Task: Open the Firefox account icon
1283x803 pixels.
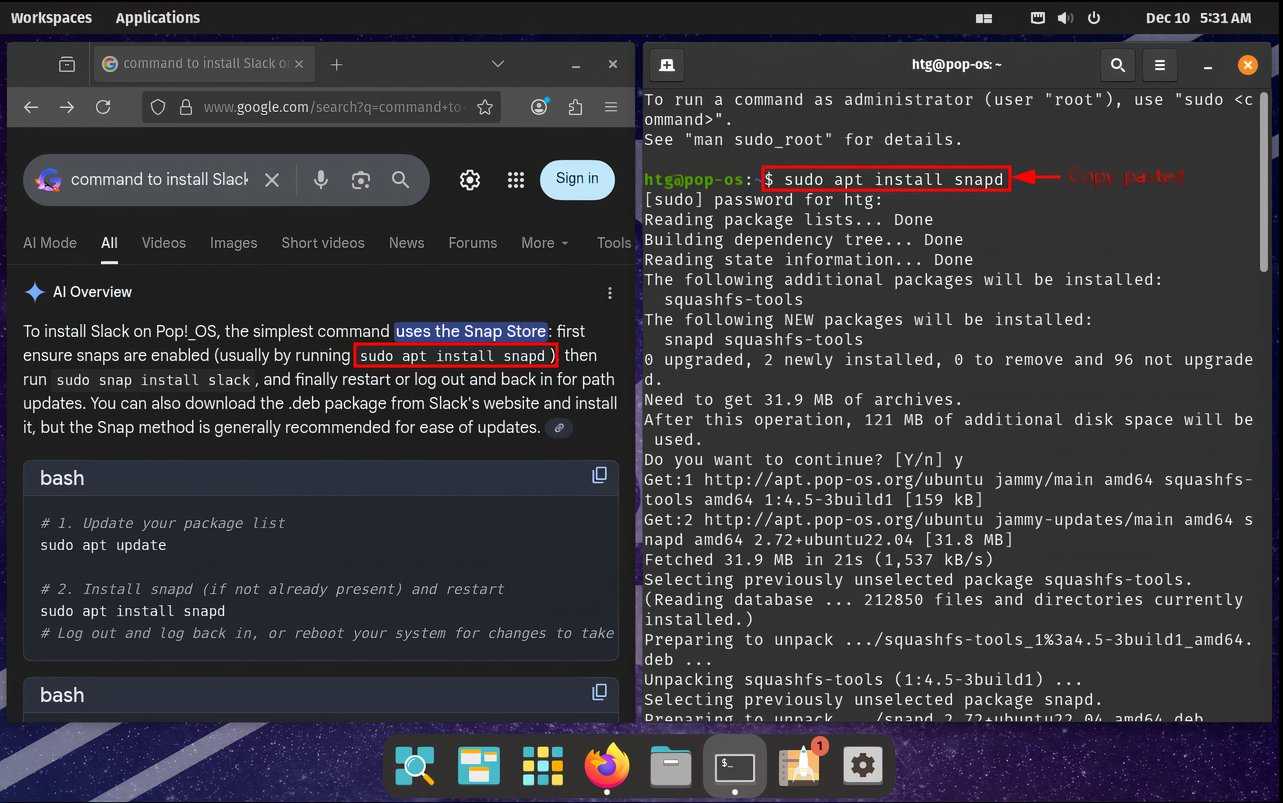Action: coord(539,107)
